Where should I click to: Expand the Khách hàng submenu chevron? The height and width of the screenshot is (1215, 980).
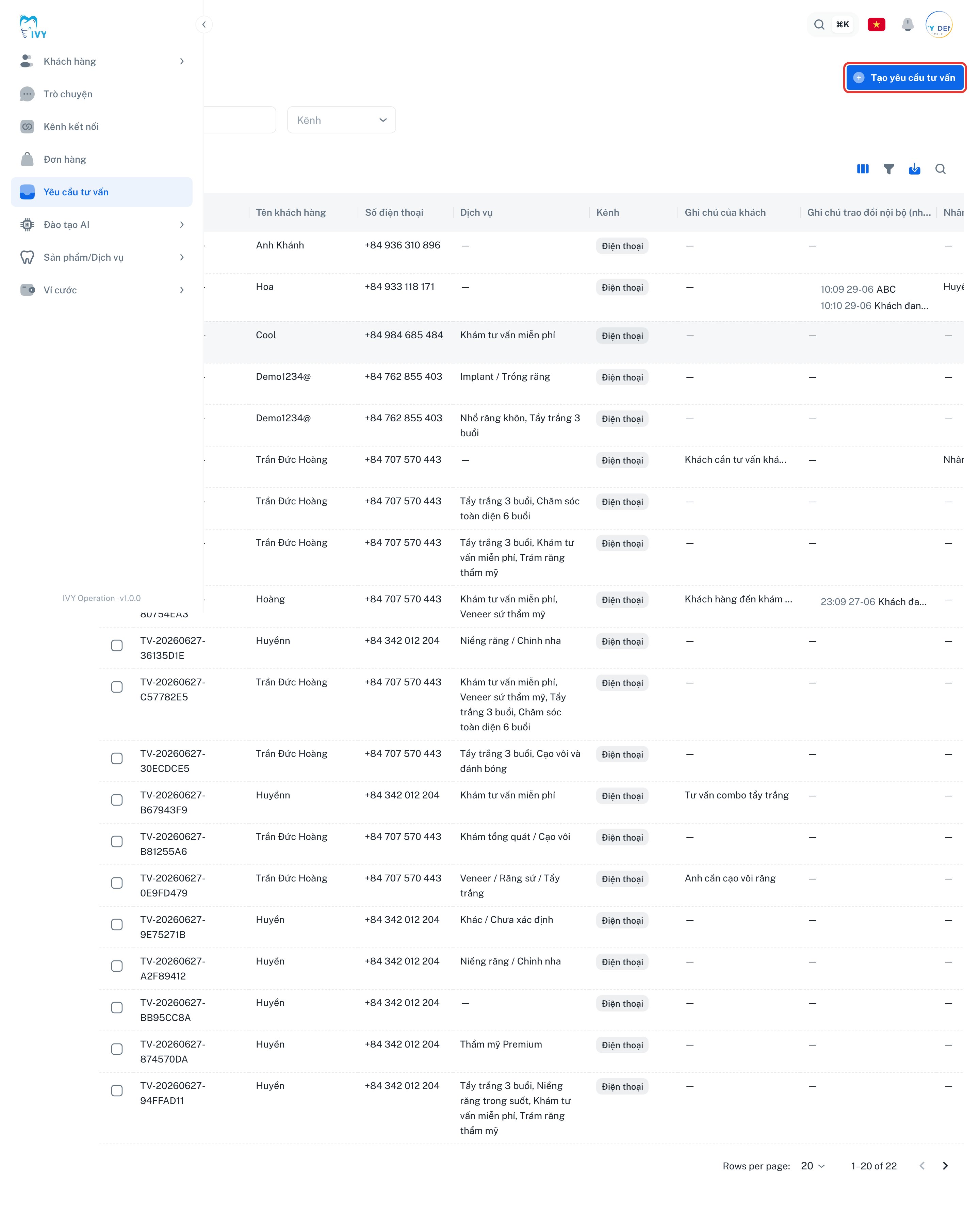coord(181,61)
